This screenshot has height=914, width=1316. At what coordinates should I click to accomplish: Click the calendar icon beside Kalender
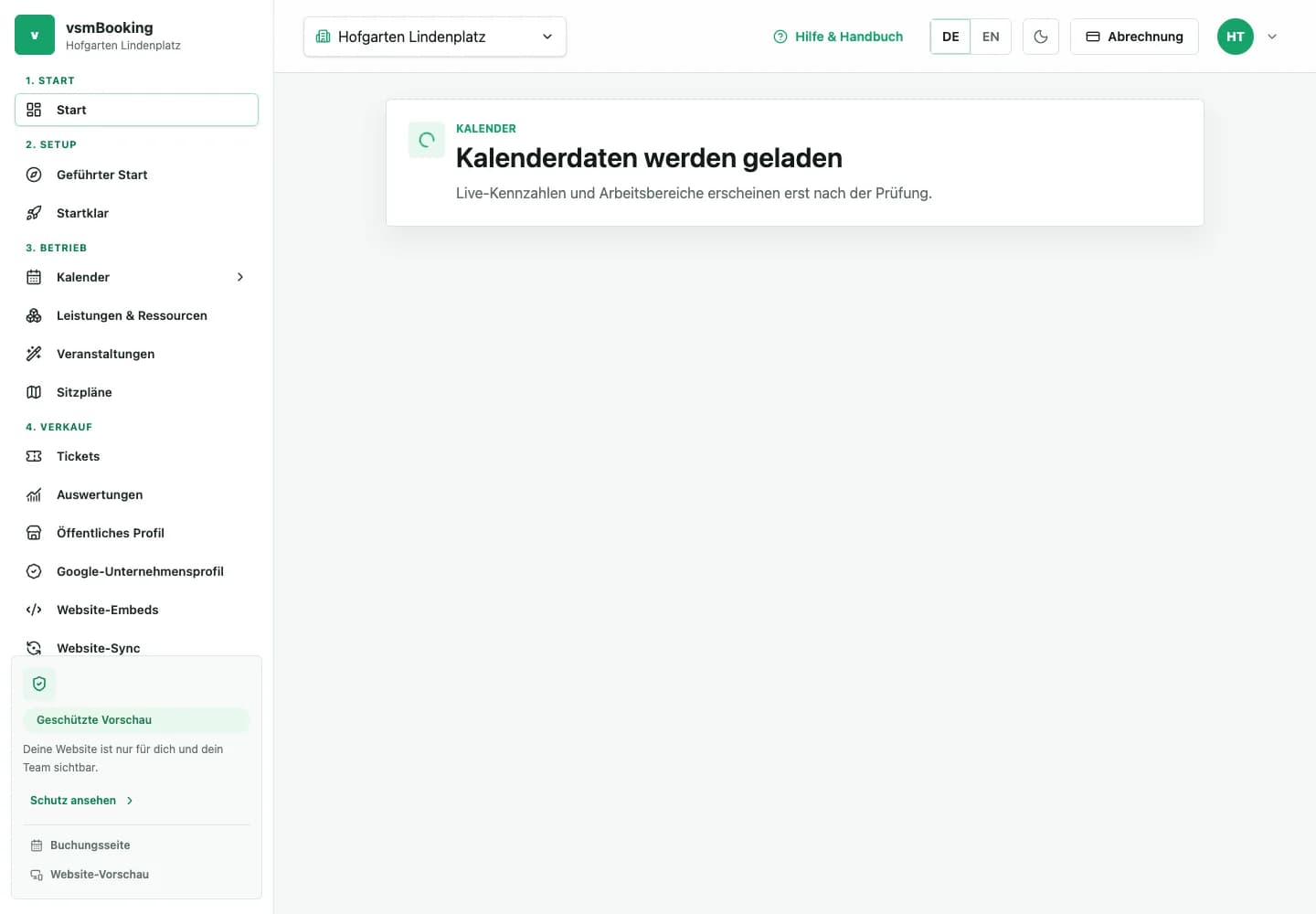click(x=34, y=277)
